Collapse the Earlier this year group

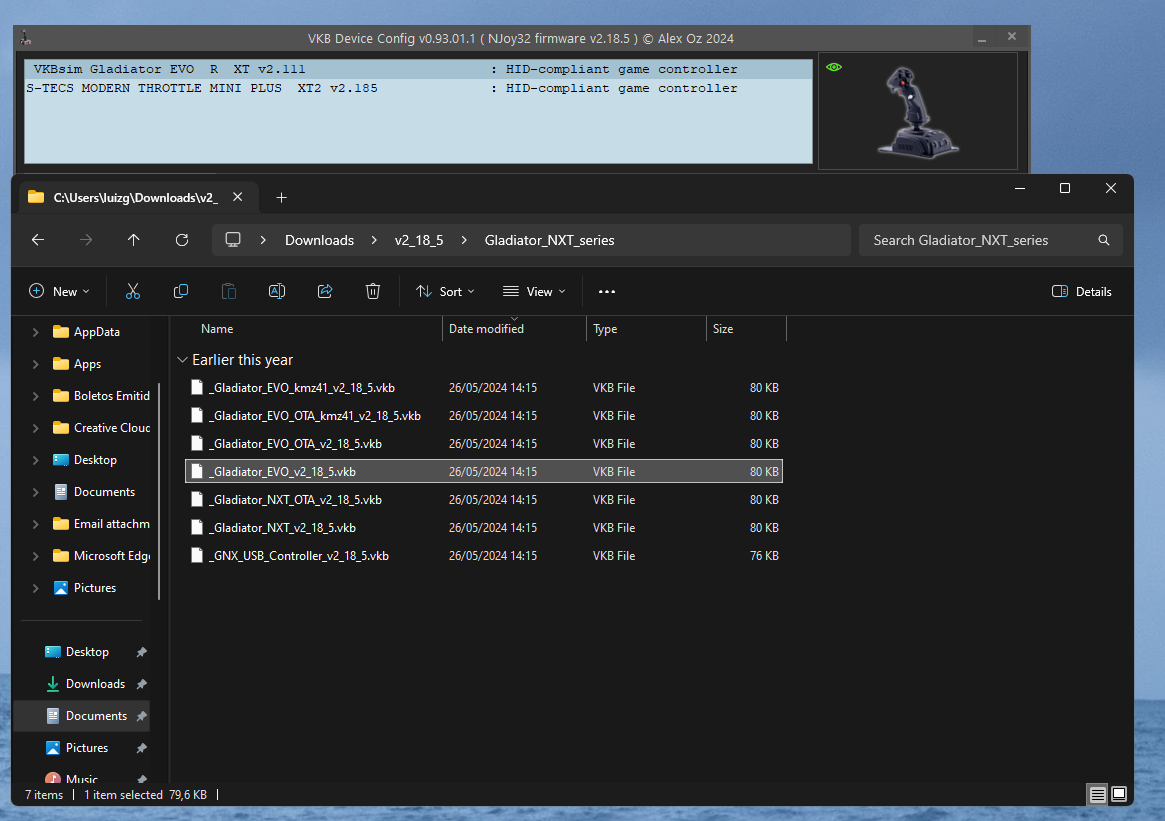[183, 360]
